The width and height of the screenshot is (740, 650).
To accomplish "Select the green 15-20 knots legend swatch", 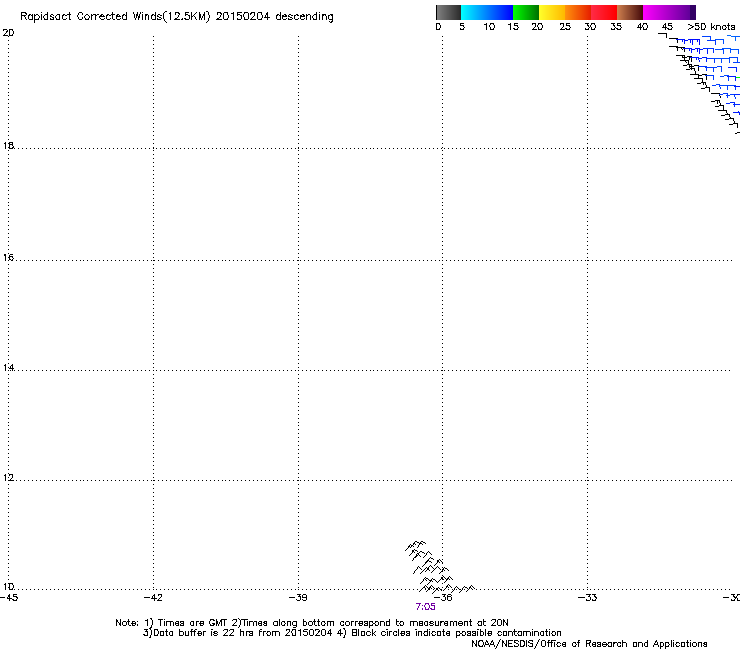I will coord(526,12).
